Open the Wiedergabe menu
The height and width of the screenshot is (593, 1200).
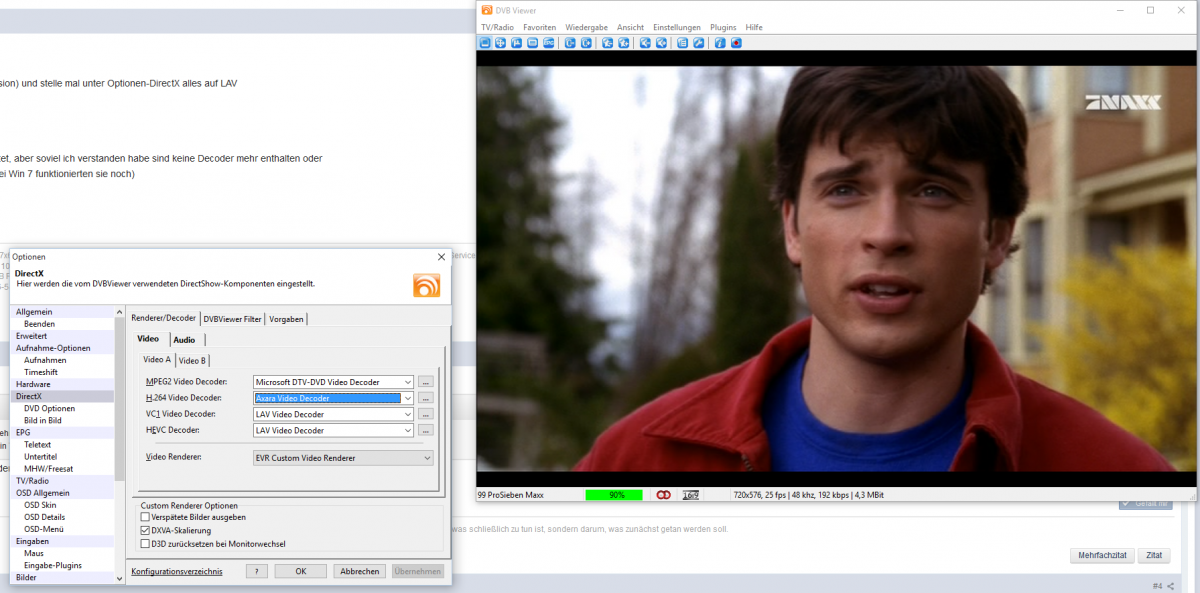coord(586,27)
